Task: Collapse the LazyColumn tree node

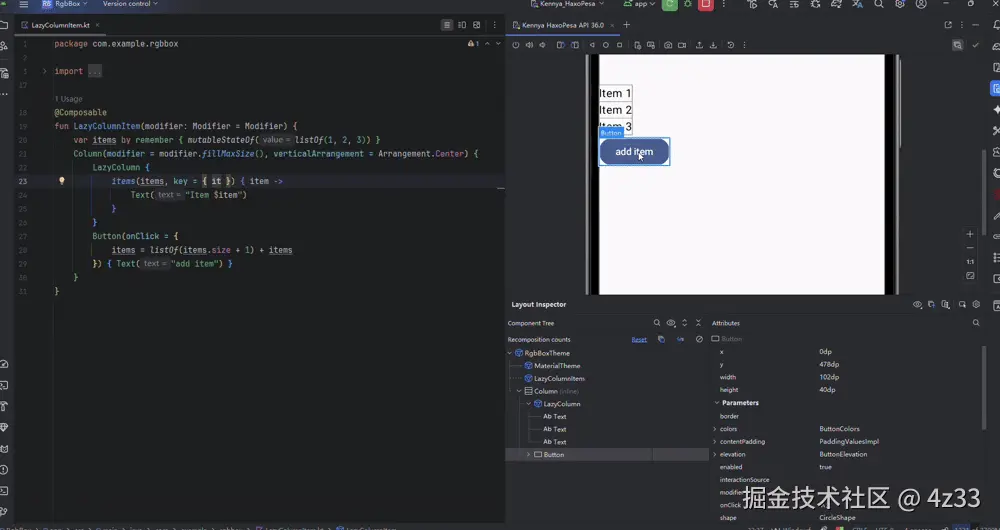Action: click(529, 404)
